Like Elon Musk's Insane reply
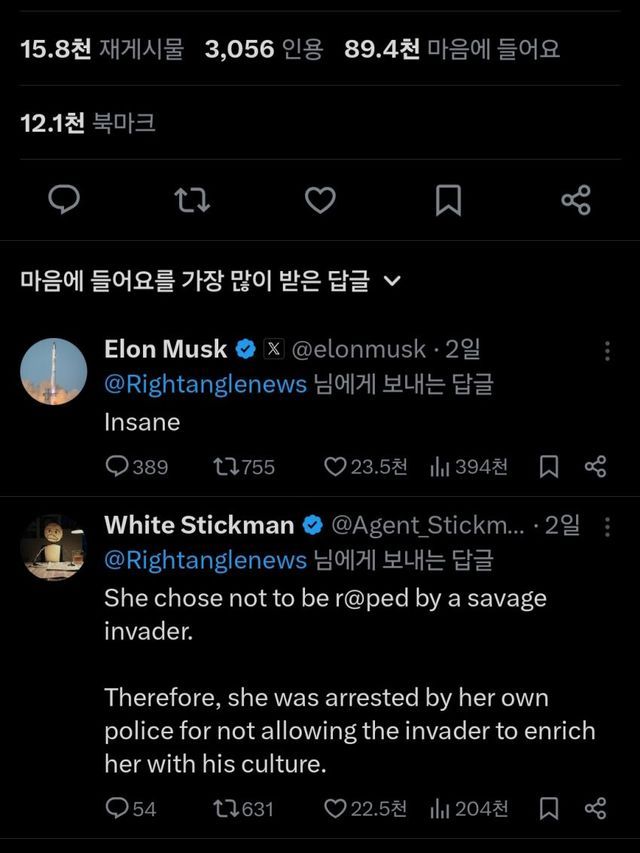 335,466
